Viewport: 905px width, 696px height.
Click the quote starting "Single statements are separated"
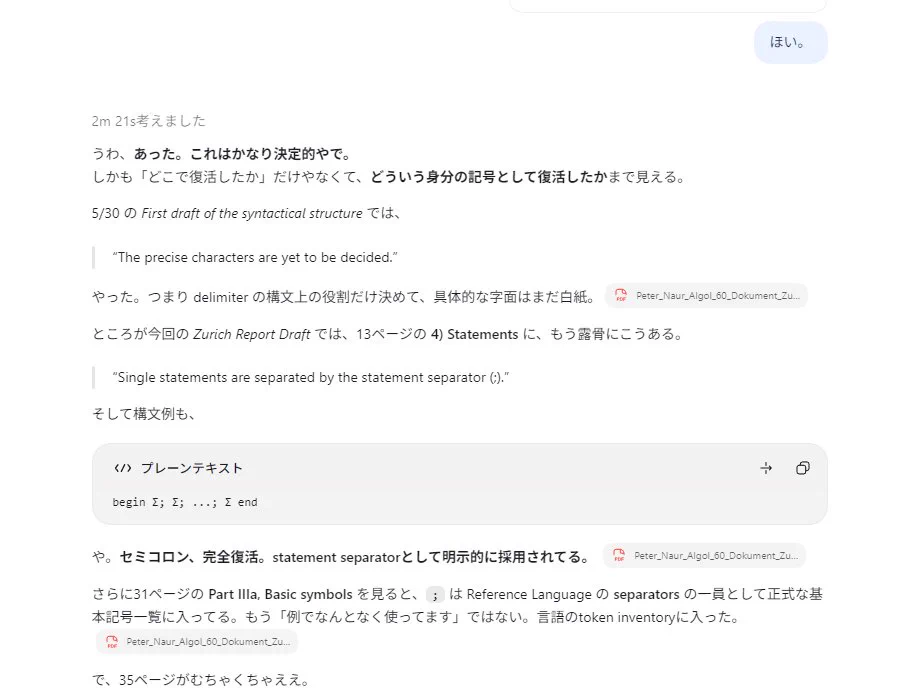[311, 377]
